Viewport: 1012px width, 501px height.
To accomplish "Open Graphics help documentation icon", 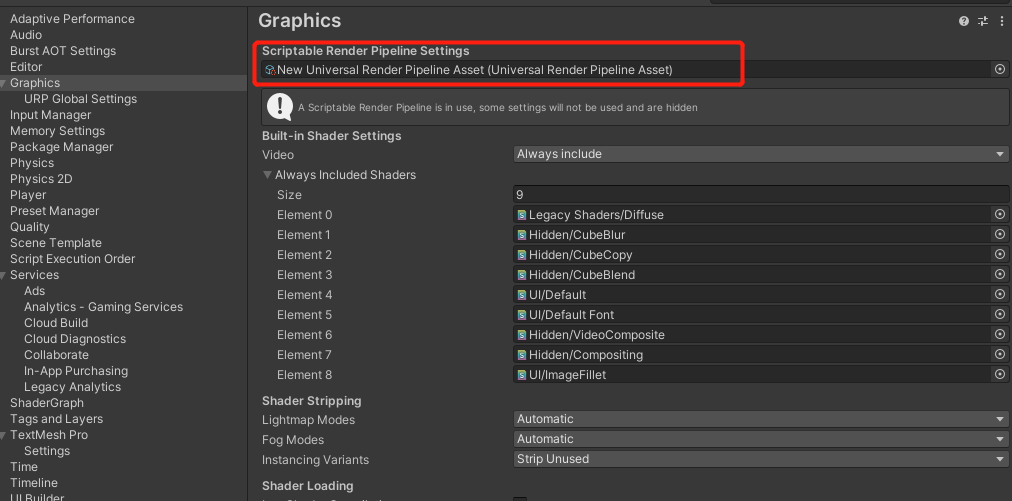I will click(x=964, y=21).
